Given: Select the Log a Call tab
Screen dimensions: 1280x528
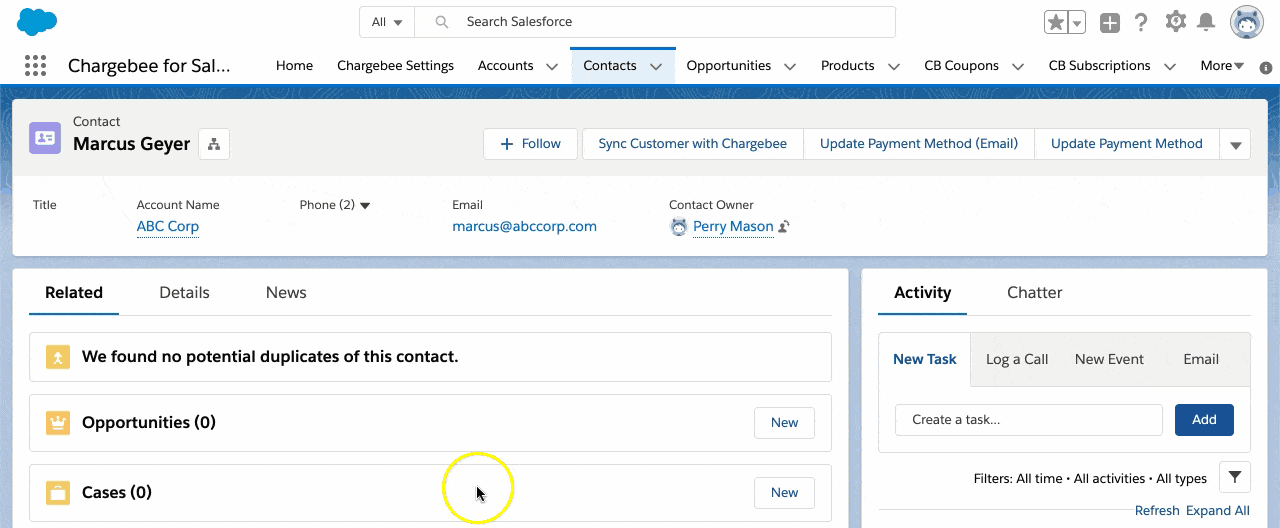Looking at the screenshot, I should pyautogui.click(x=1016, y=359).
